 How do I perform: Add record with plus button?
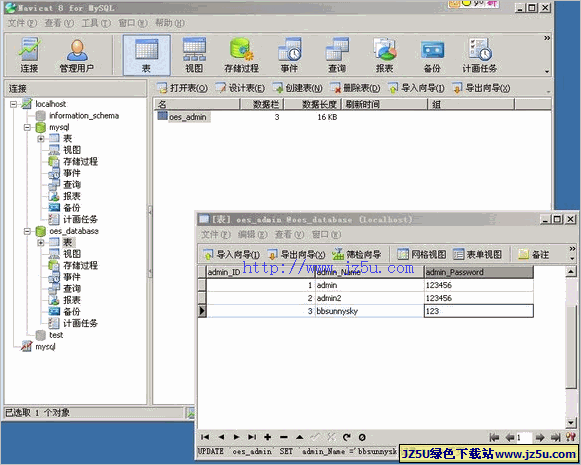coord(268,437)
